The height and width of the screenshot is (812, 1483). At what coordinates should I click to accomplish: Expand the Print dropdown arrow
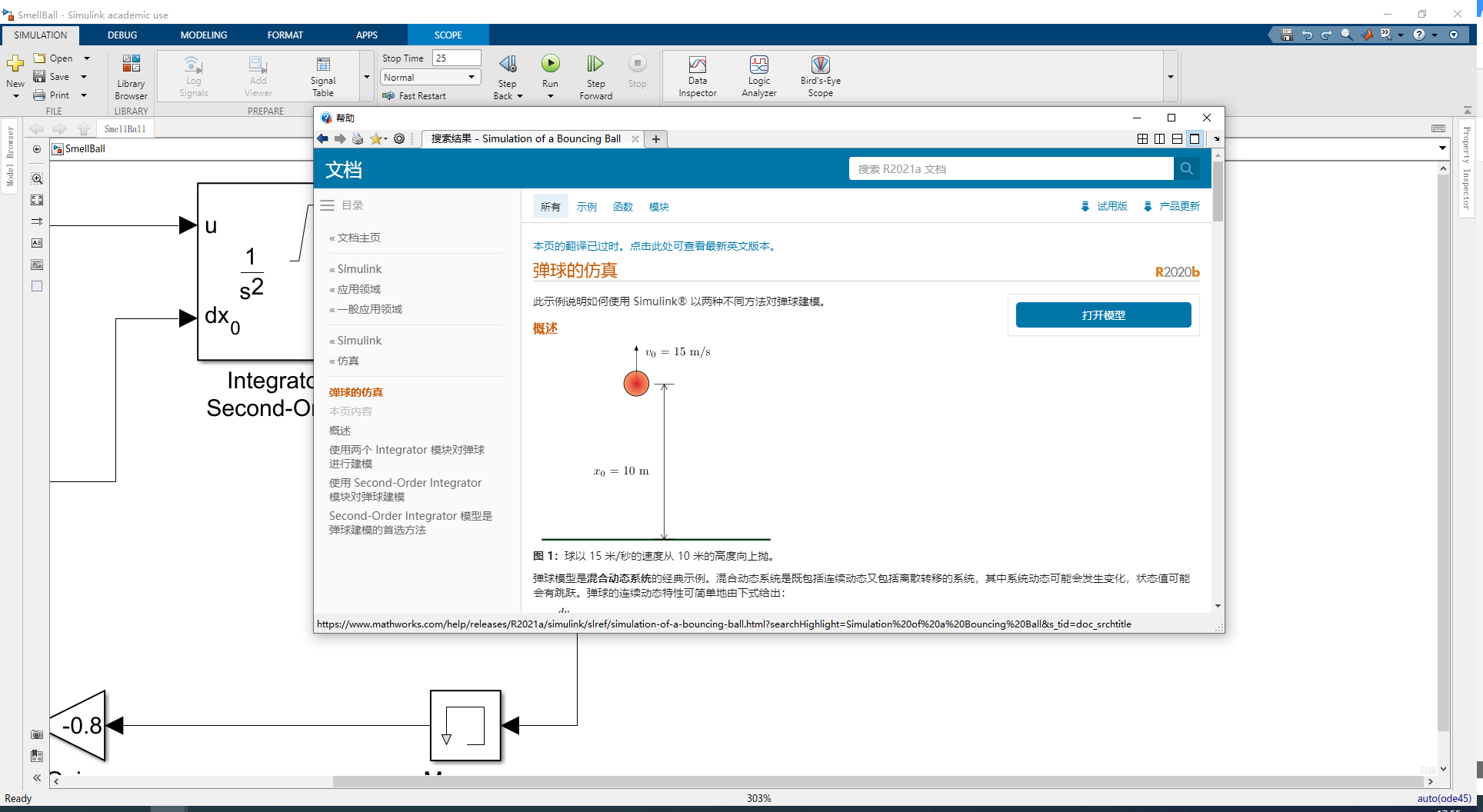click(x=84, y=95)
